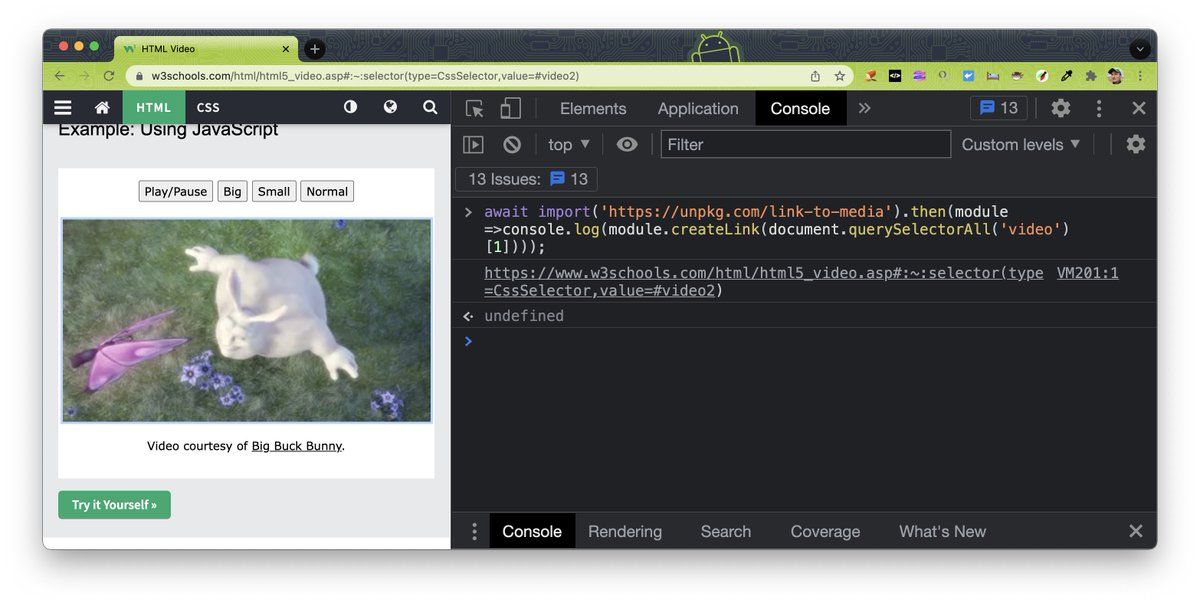Screen dimensions: 1200x606
Task: Switch to the Elements tab
Action: [x=593, y=108]
